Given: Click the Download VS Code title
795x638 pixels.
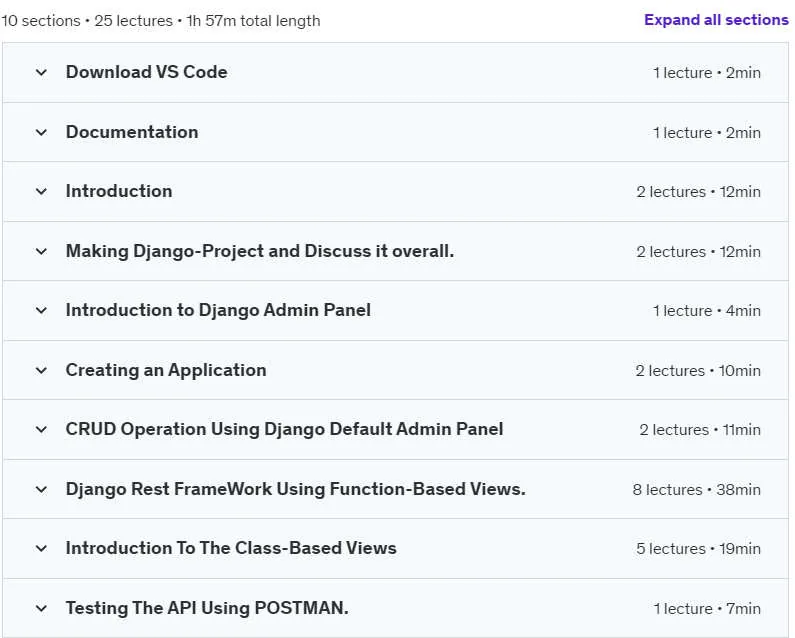Looking at the screenshot, I should tap(147, 72).
